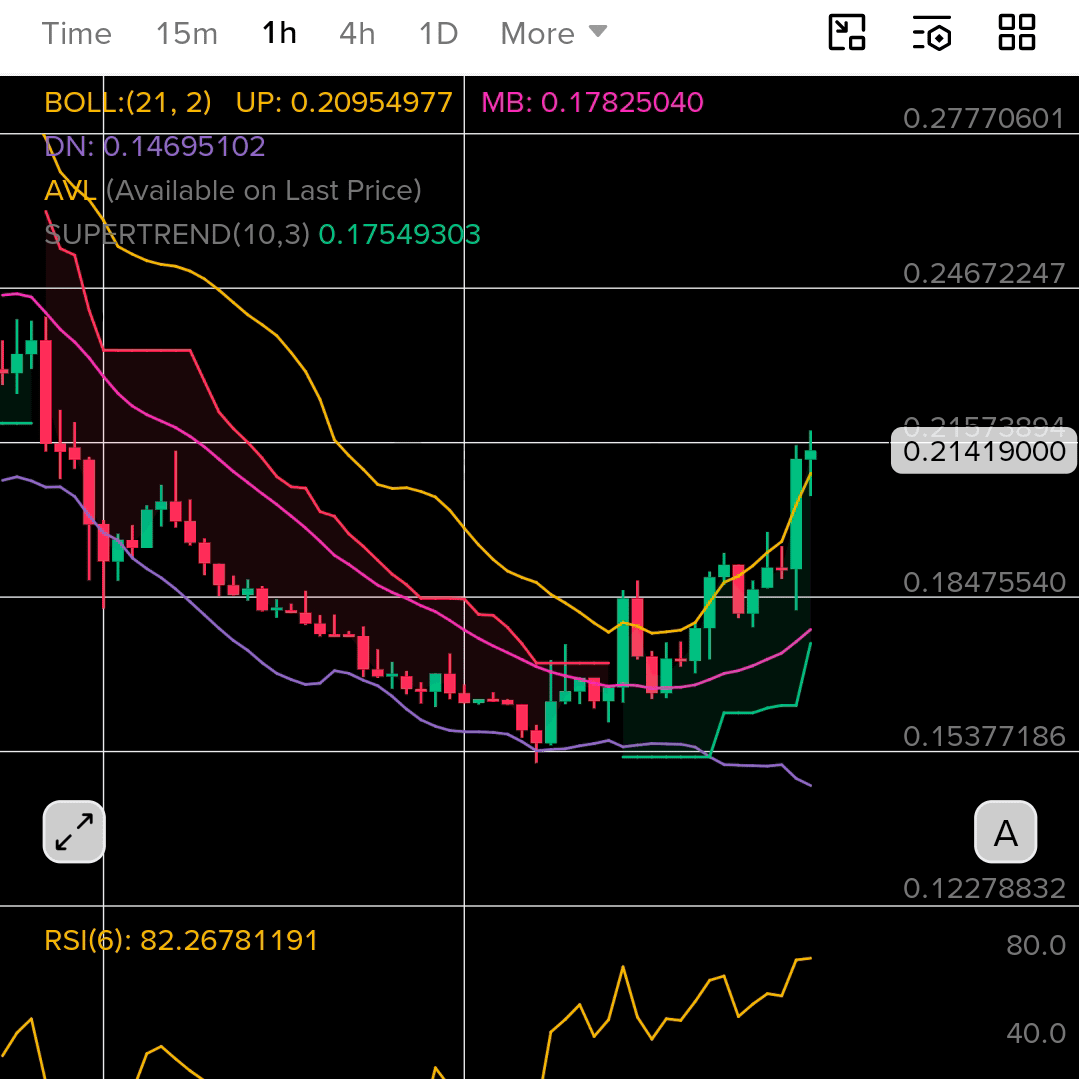Tap the latest green candle at the chart's right edge

coord(811,455)
